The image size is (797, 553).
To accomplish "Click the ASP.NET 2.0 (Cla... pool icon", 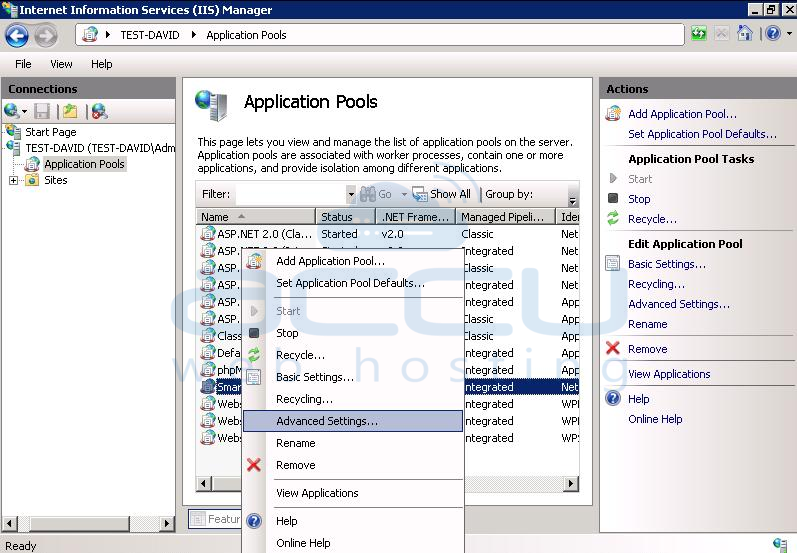I will click(x=208, y=234).
